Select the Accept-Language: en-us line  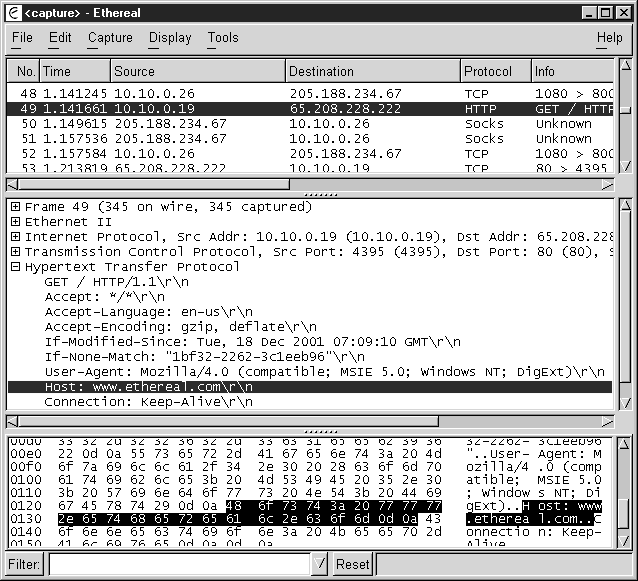coord(149,312)
